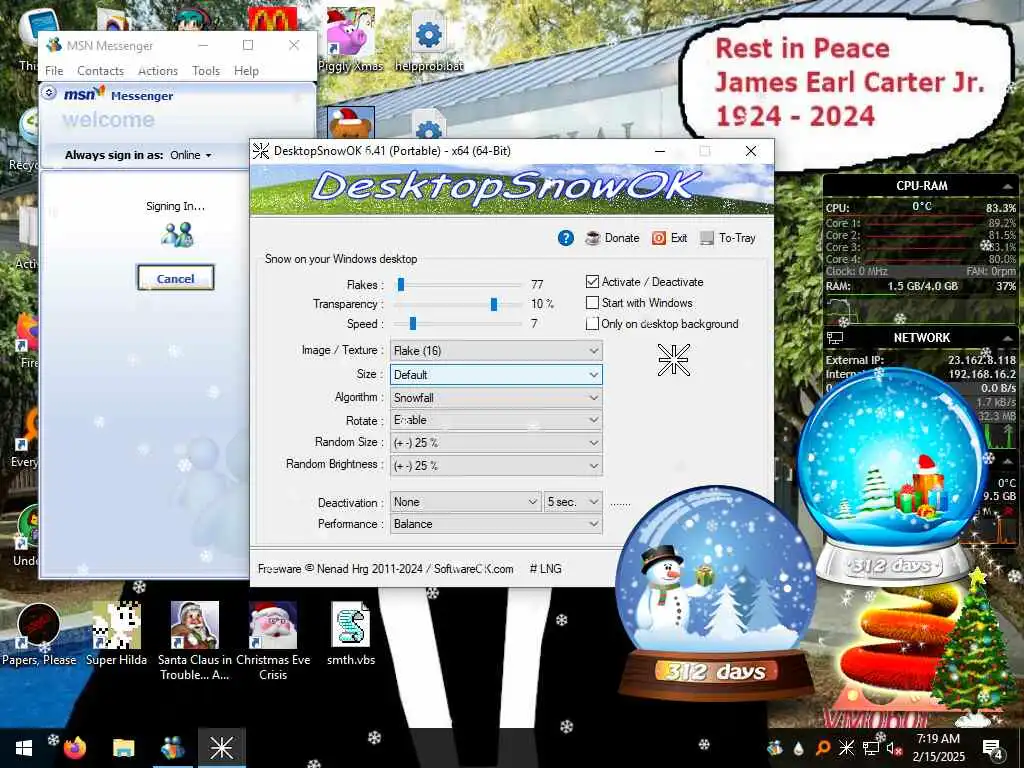Open the Deactivation dropdown set to None

[x=465, y=502]
